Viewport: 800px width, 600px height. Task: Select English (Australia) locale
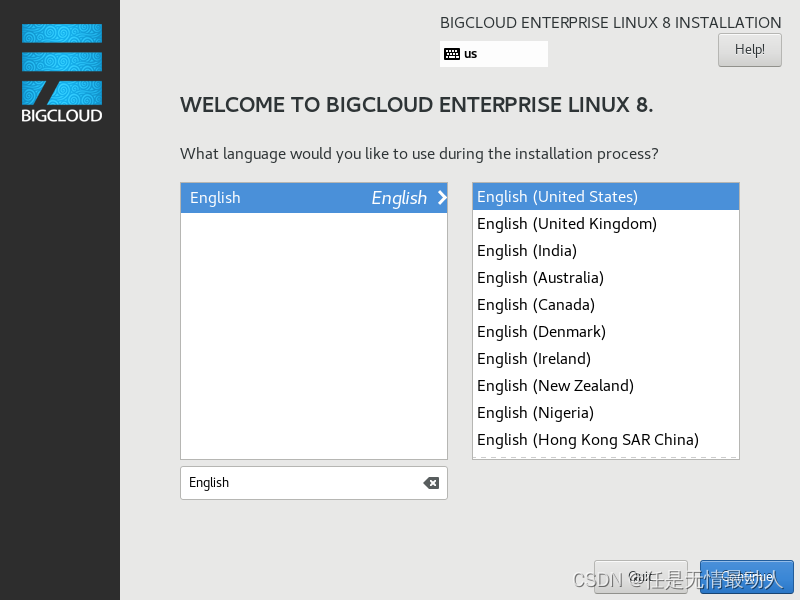[x=606, y=278]
